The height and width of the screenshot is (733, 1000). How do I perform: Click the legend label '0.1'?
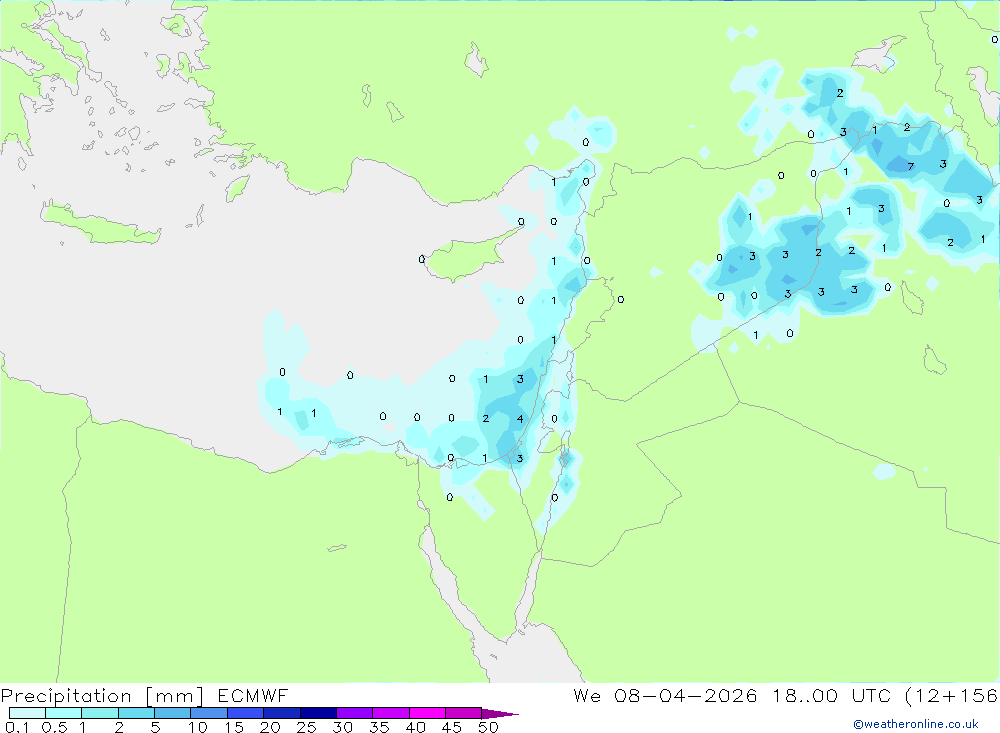(17, 727)
